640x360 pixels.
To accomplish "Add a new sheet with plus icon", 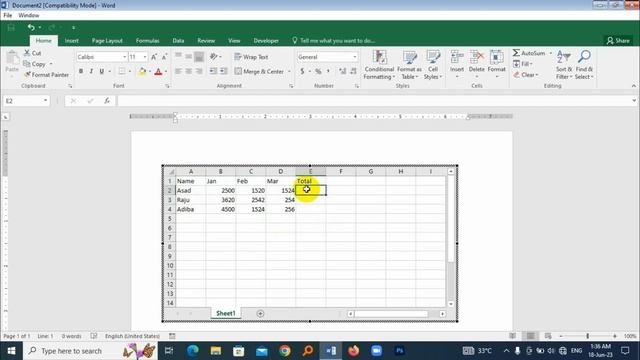I will (x=260, y=313).
